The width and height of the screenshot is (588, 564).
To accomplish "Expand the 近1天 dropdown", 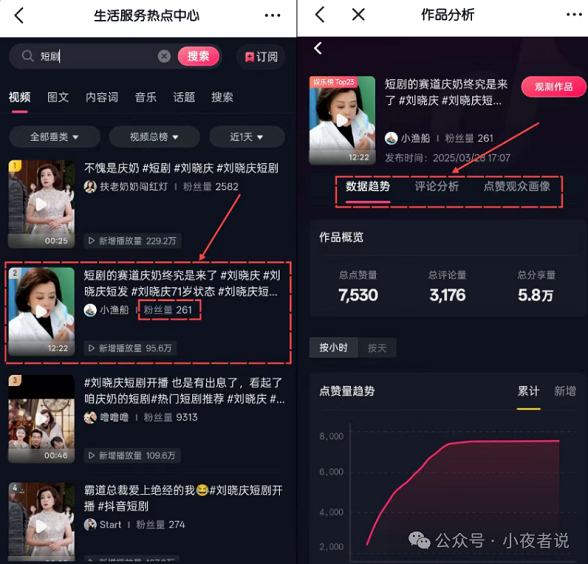I will point(247,137).
